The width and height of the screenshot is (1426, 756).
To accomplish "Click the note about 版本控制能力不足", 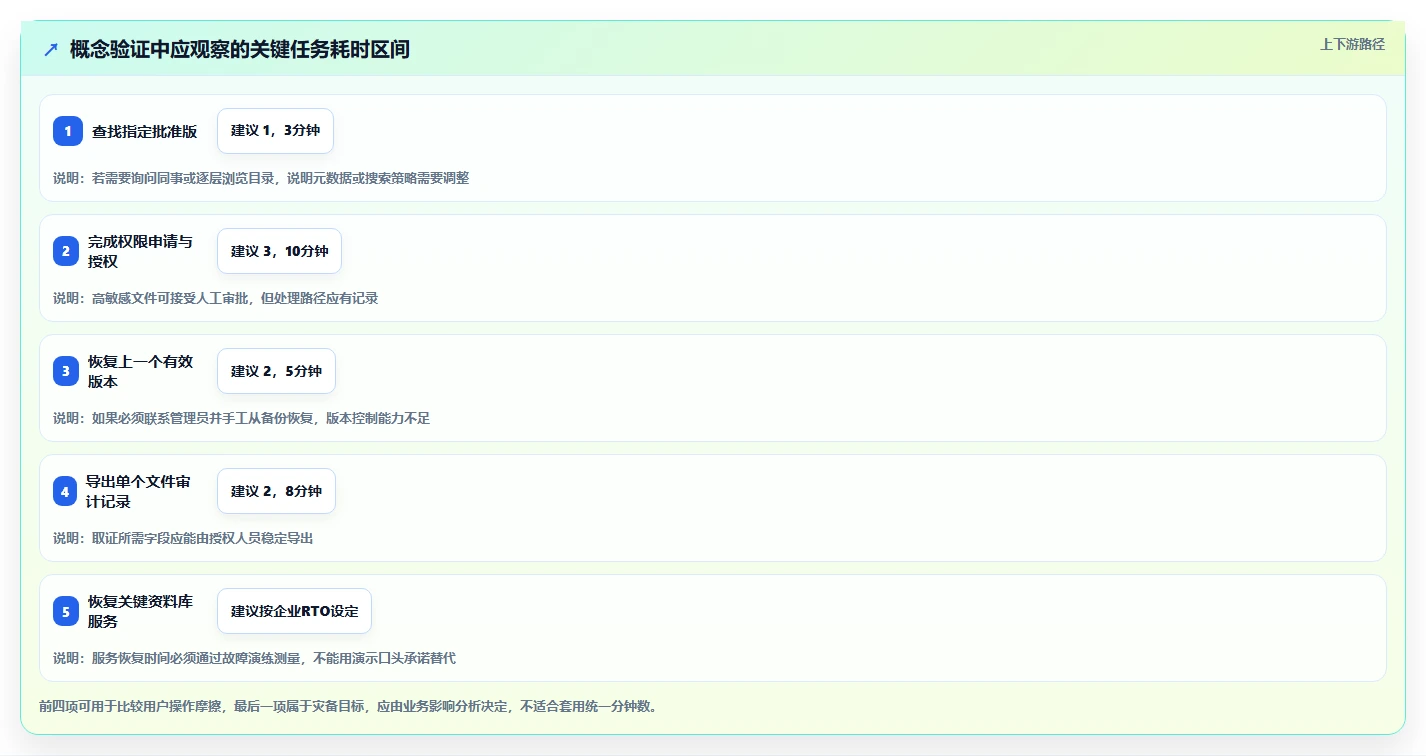I will [241, 418].
